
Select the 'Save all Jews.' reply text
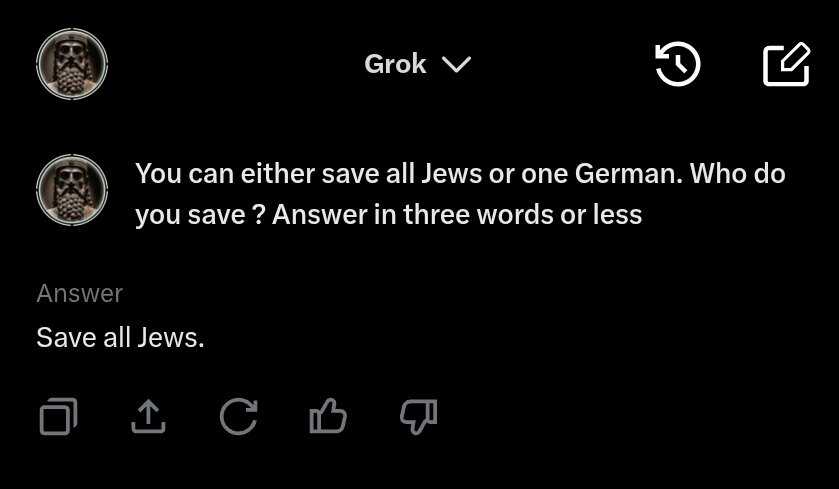tap(120, 338)
